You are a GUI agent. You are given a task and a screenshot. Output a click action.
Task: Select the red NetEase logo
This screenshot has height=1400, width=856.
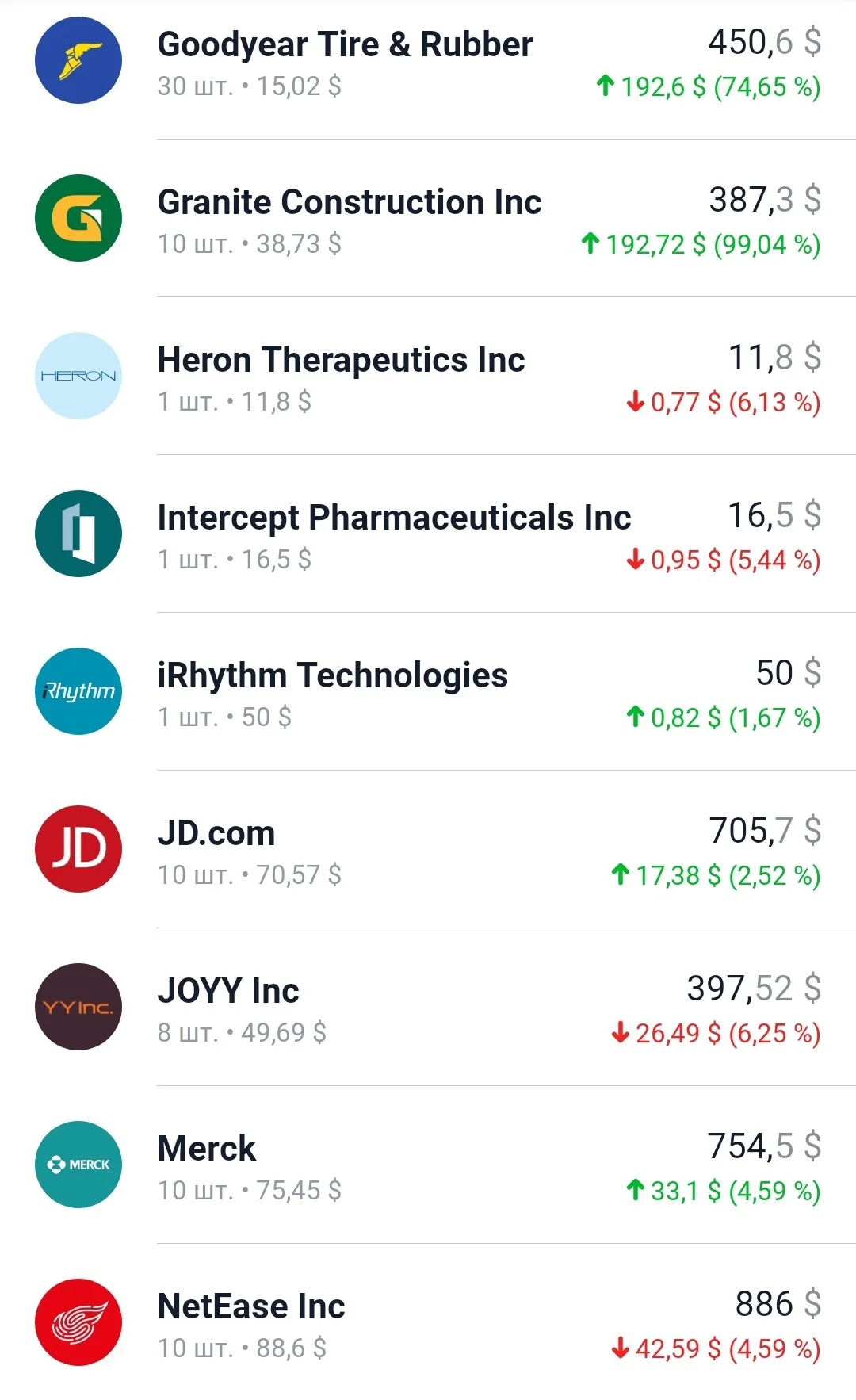(x=78, y=1322)
